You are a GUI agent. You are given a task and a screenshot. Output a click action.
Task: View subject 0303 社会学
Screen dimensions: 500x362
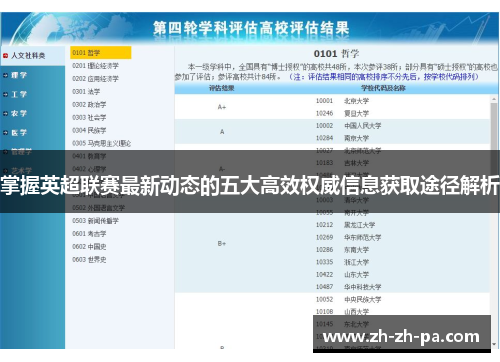[89, 118]
